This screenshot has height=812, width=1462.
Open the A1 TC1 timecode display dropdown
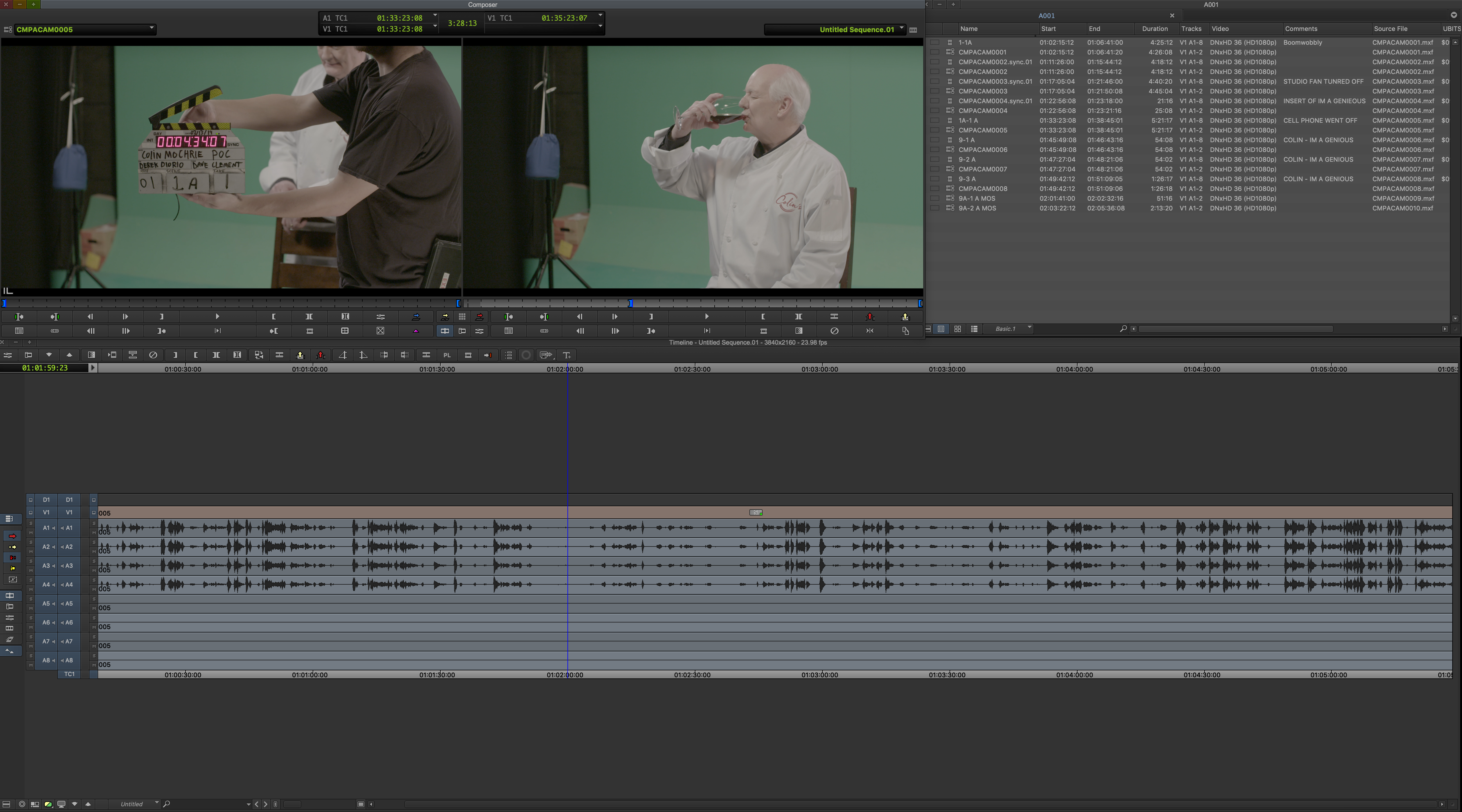[435, 15]
